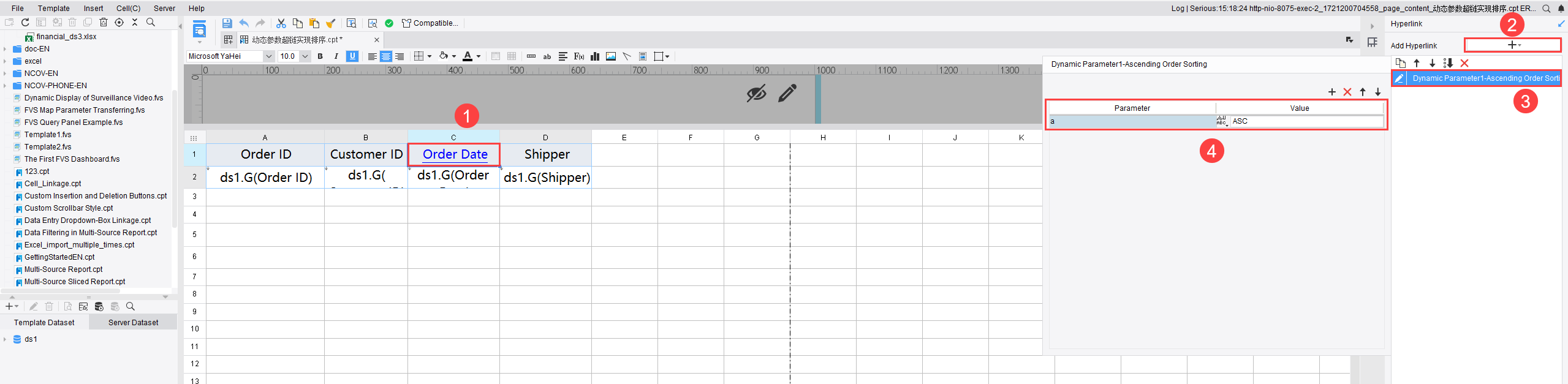The image size is (1568, 384).
Task: Undo the last action
Action: click(x=244, y=23)
